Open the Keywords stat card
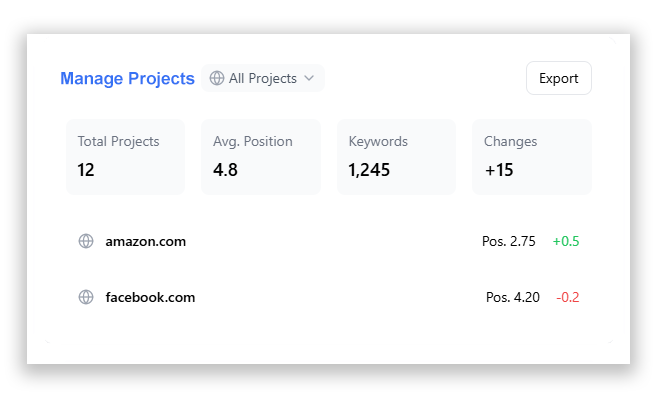The image size is (657, 397). (x=396, y=157)
